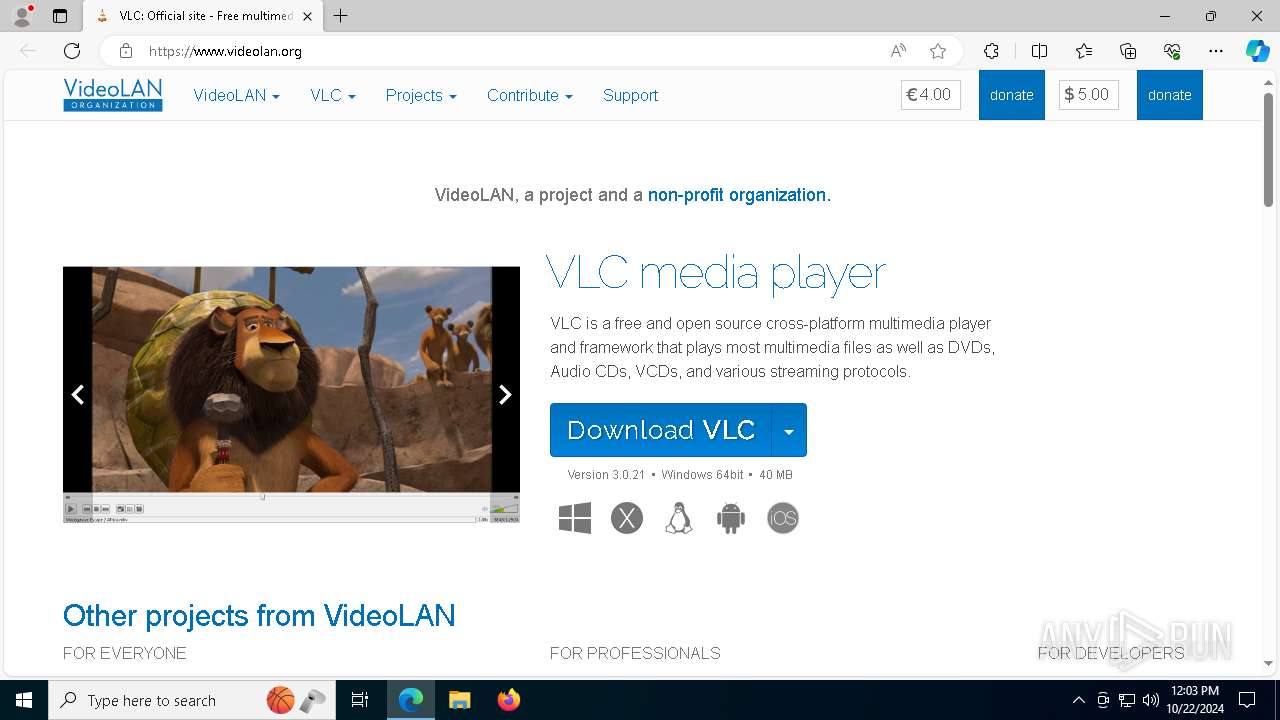Click the browser address bar URL
The image size is (1280, 720).
[225, 51]
